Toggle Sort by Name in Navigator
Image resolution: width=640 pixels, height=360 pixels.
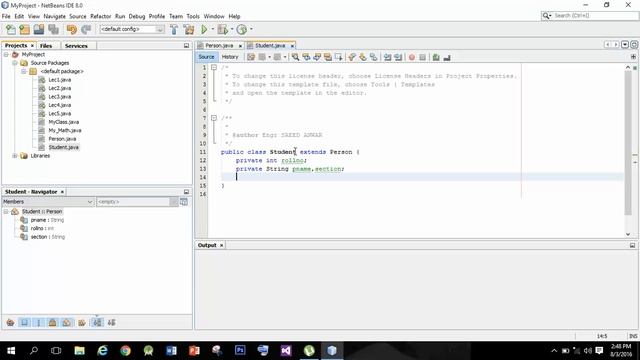[x=97, y=322]
